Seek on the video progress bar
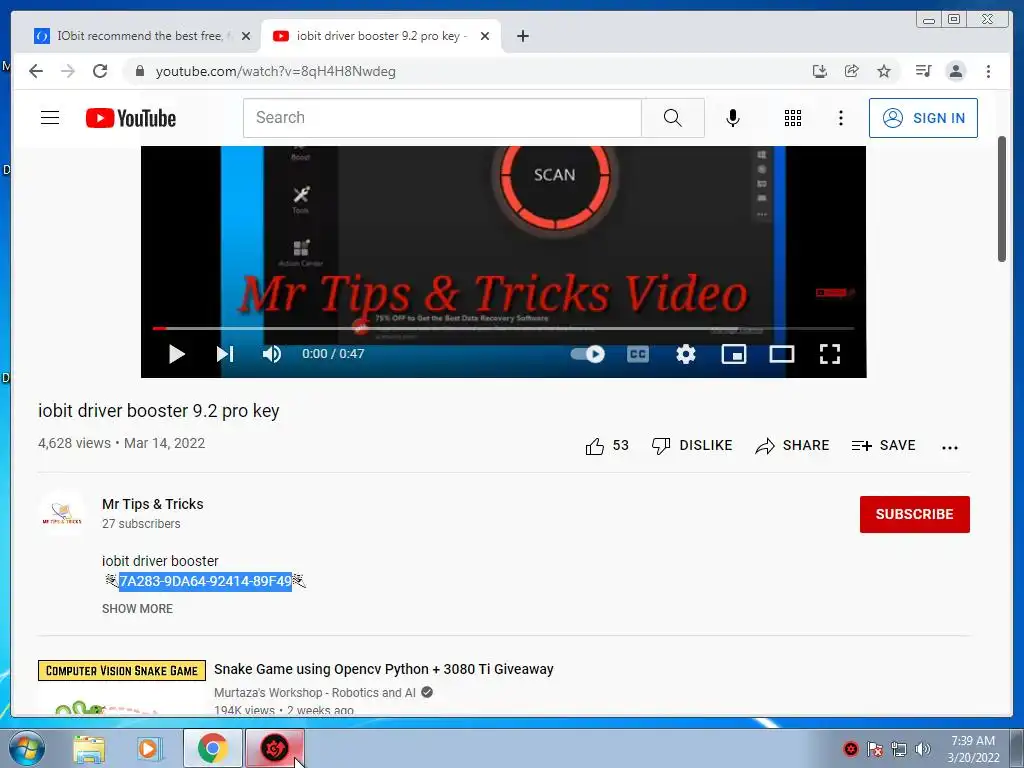 tap(503, 328)
